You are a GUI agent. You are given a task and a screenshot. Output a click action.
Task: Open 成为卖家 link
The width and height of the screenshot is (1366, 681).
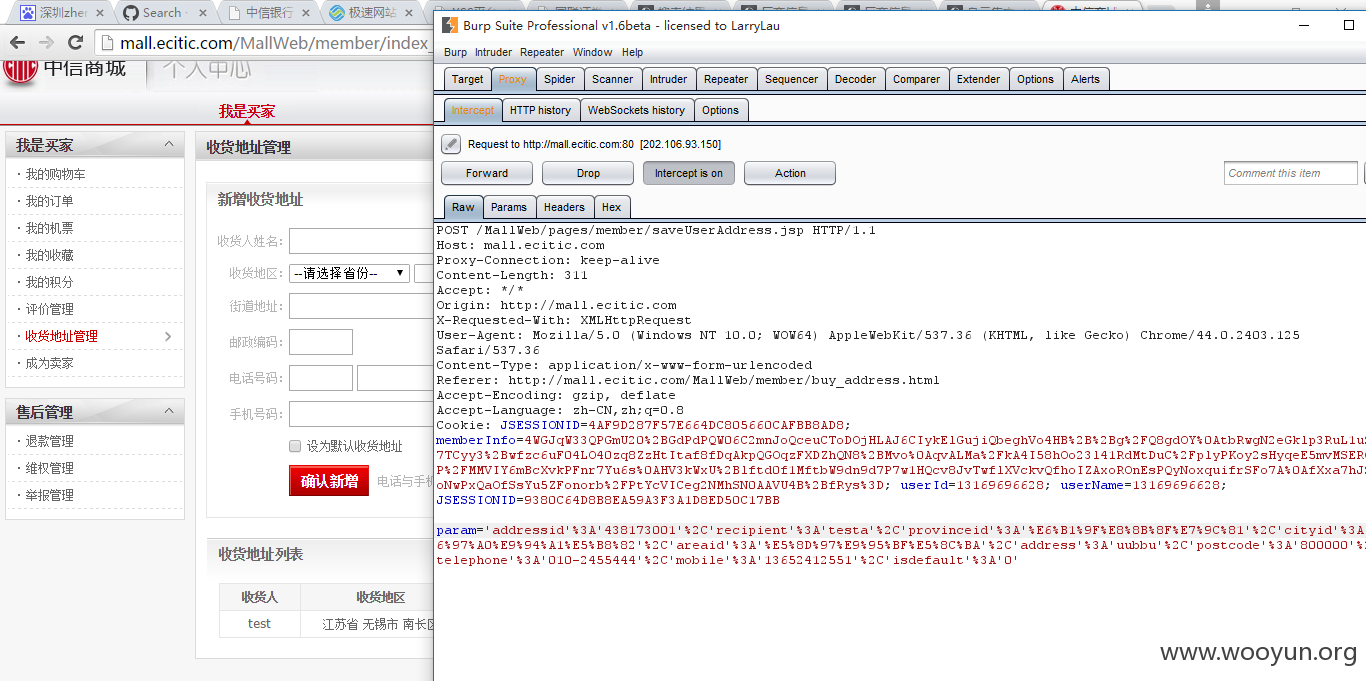pyautogui.click(x=49, y=363)
